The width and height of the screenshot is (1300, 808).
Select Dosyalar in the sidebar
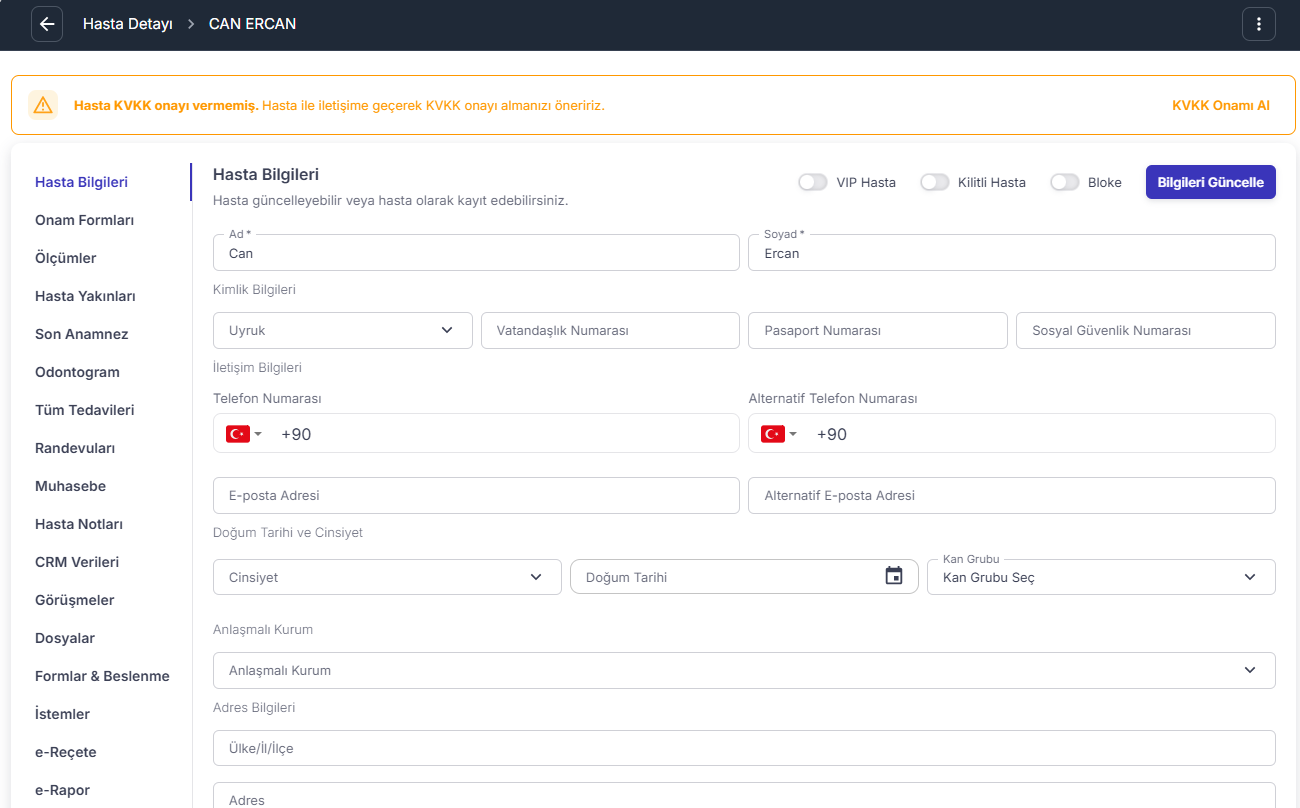click(x=65, y=638)
